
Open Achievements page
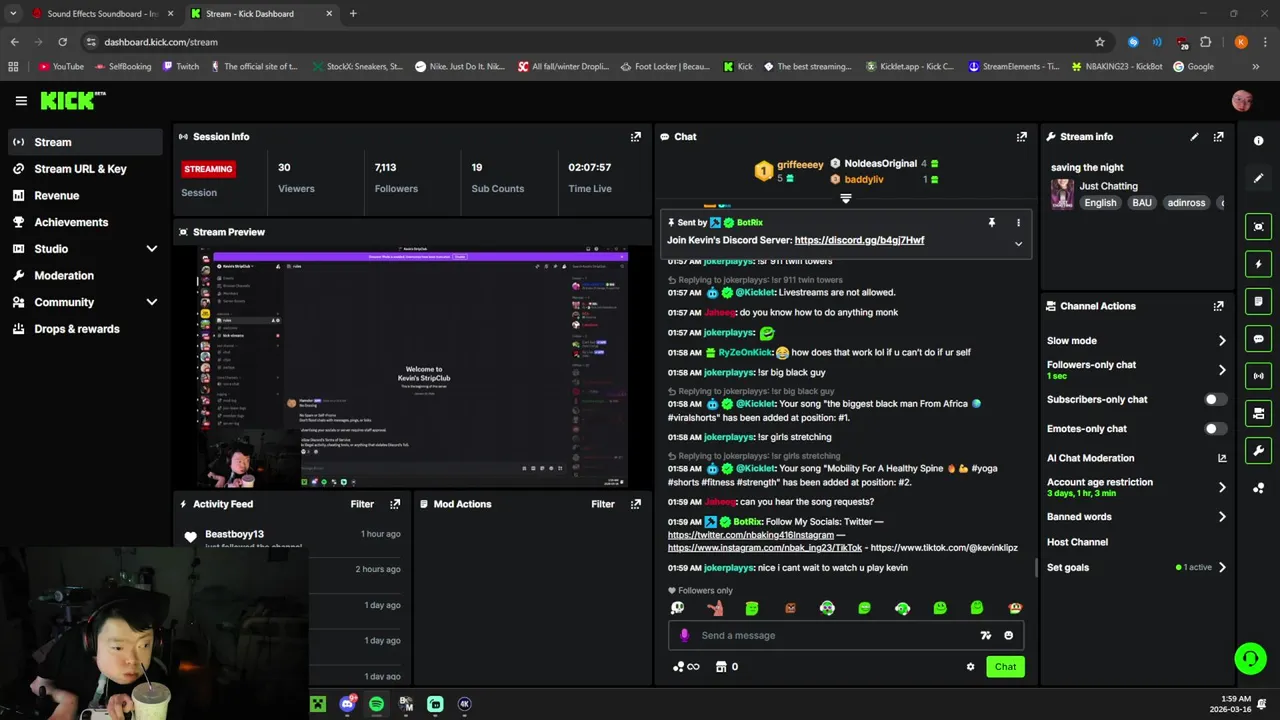click(85, 222)
